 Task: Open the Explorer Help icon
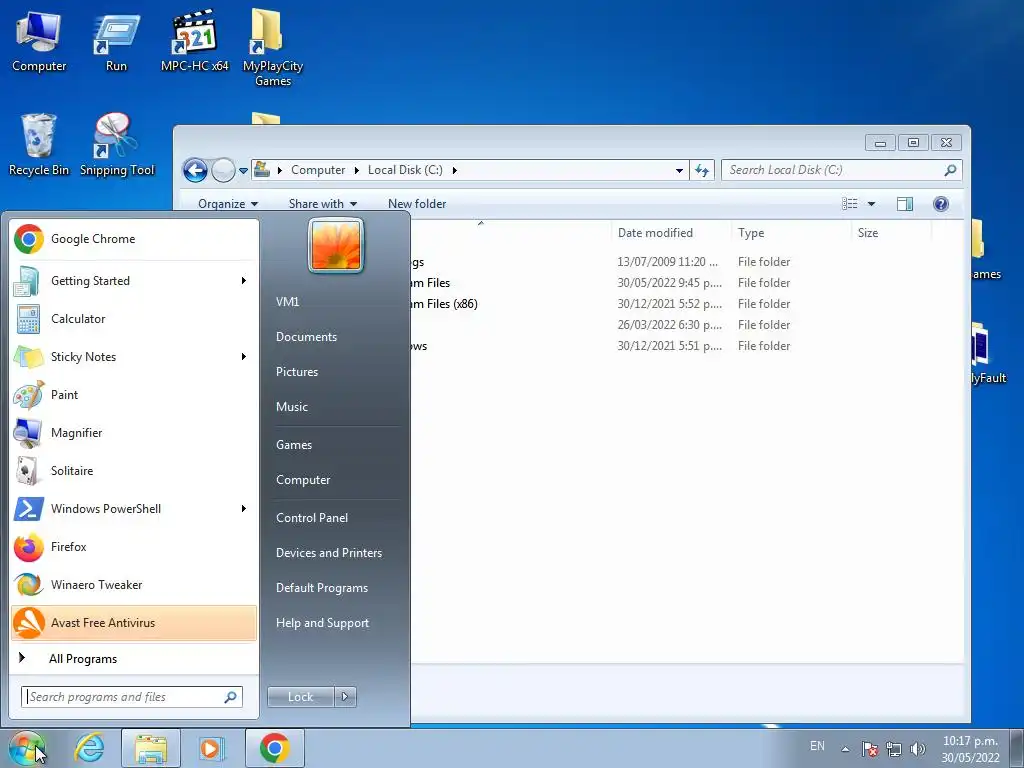coord(940,204)
